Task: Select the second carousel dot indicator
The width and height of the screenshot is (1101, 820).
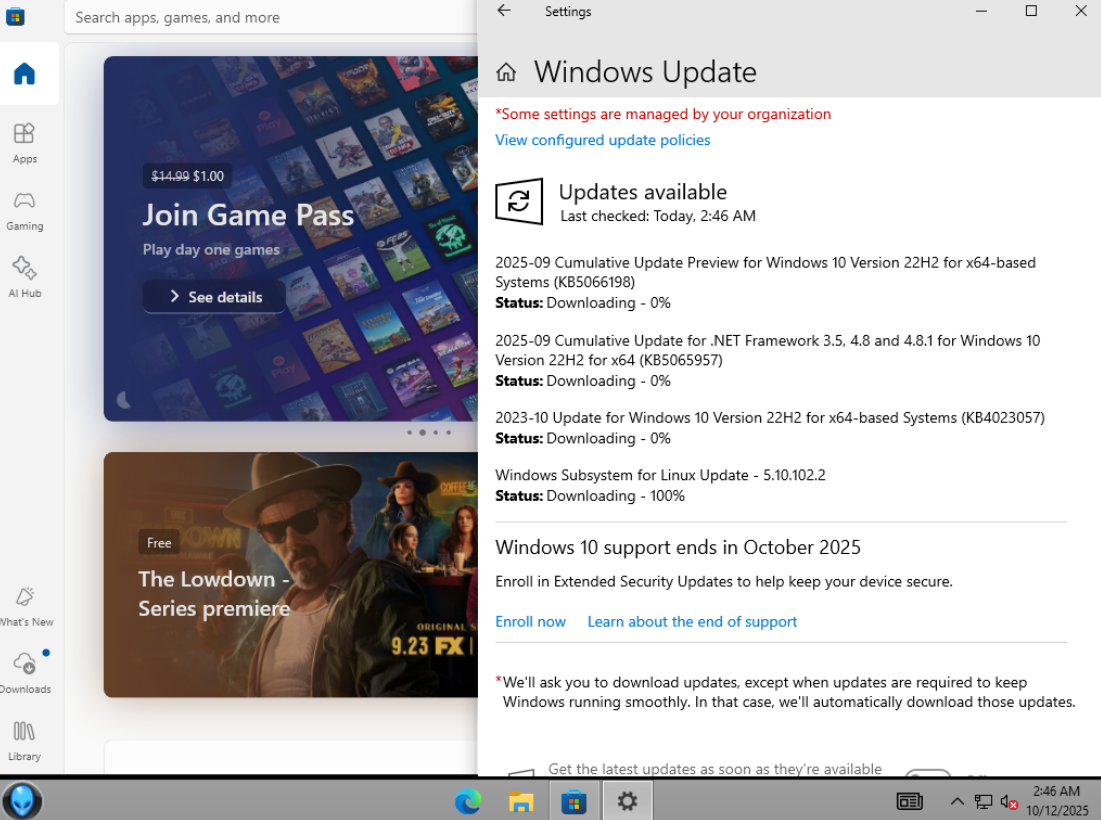Action: (422, 432)
